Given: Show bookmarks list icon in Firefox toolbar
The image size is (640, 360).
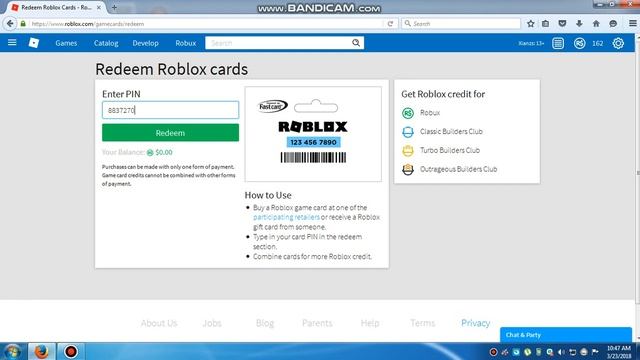Looking at the screenshot, I should point(546,24).
